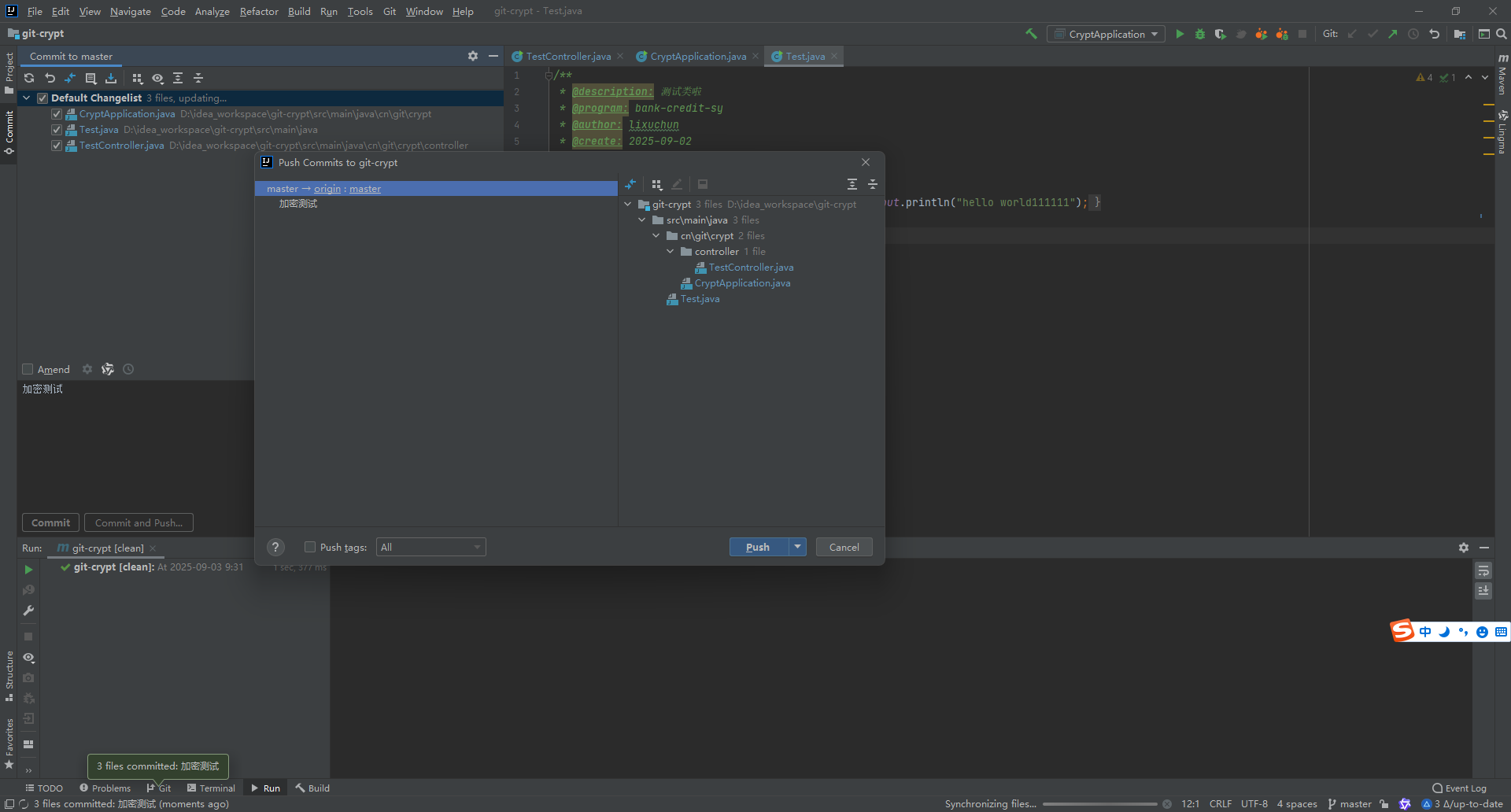Collapse all files in Push dialog tree

click(x=873, y=184)
